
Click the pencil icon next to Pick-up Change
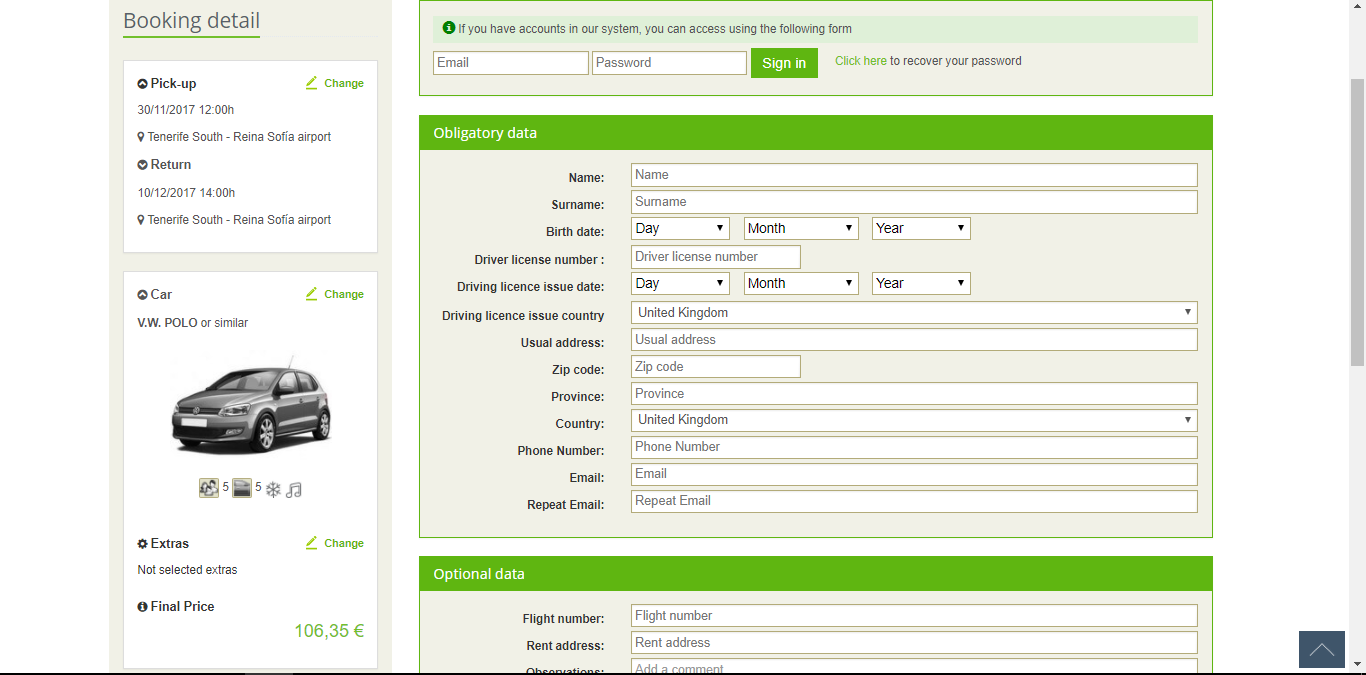click(x=312, y=83)
